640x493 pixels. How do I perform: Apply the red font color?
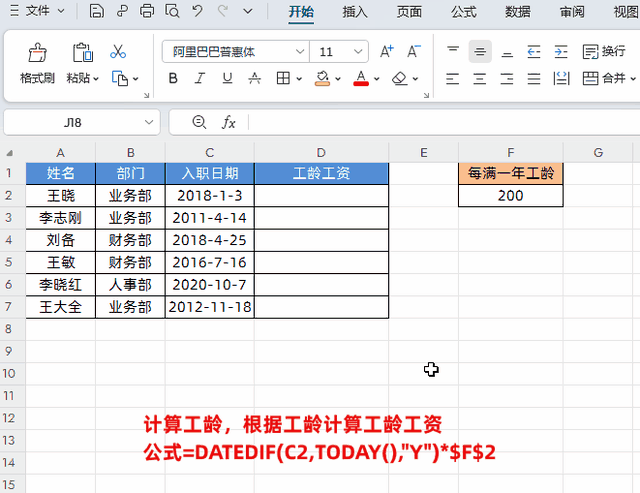click(361, 78)
